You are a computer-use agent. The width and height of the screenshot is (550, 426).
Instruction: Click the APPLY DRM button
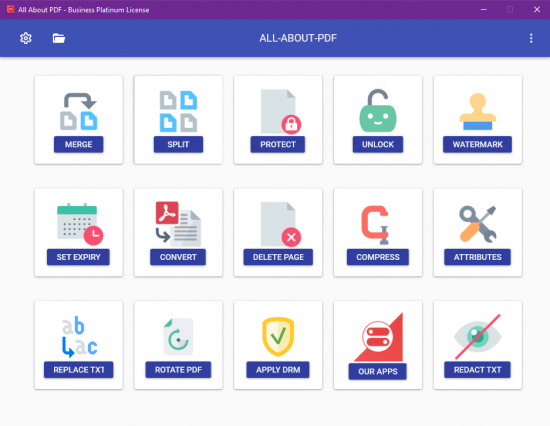click(278, 370)
